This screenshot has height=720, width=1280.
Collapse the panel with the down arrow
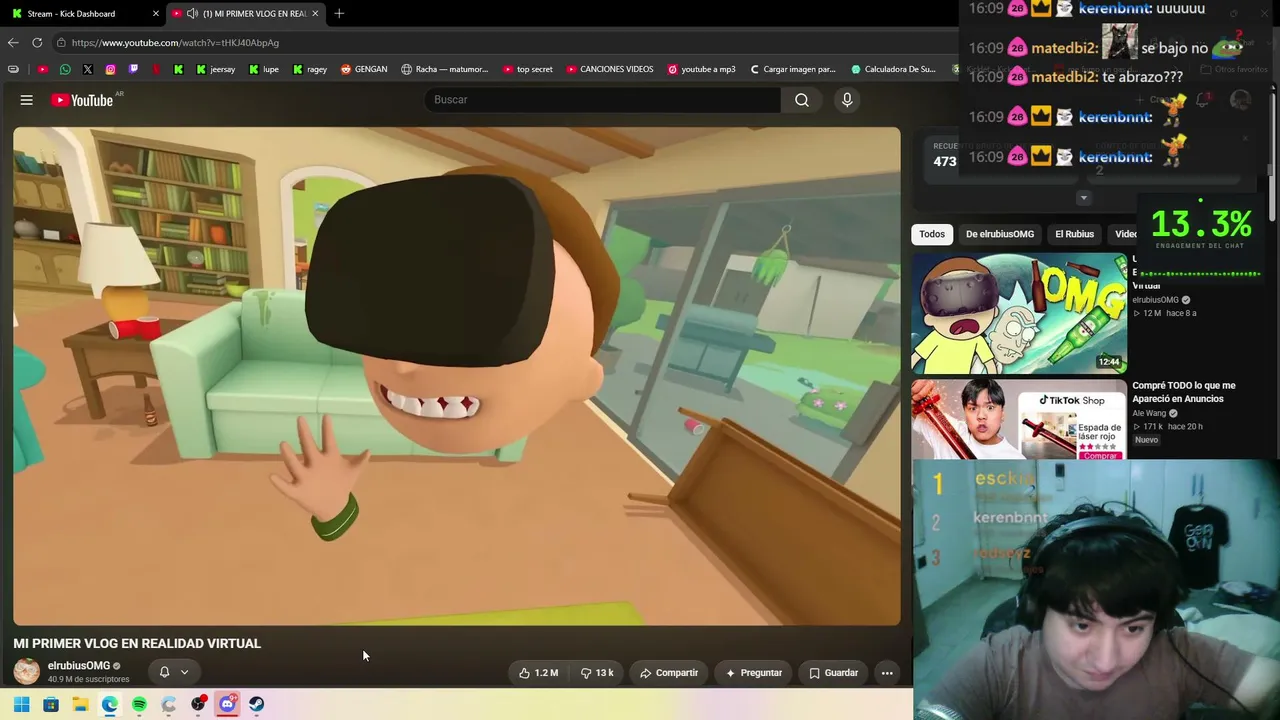[x=1083, y=198]
